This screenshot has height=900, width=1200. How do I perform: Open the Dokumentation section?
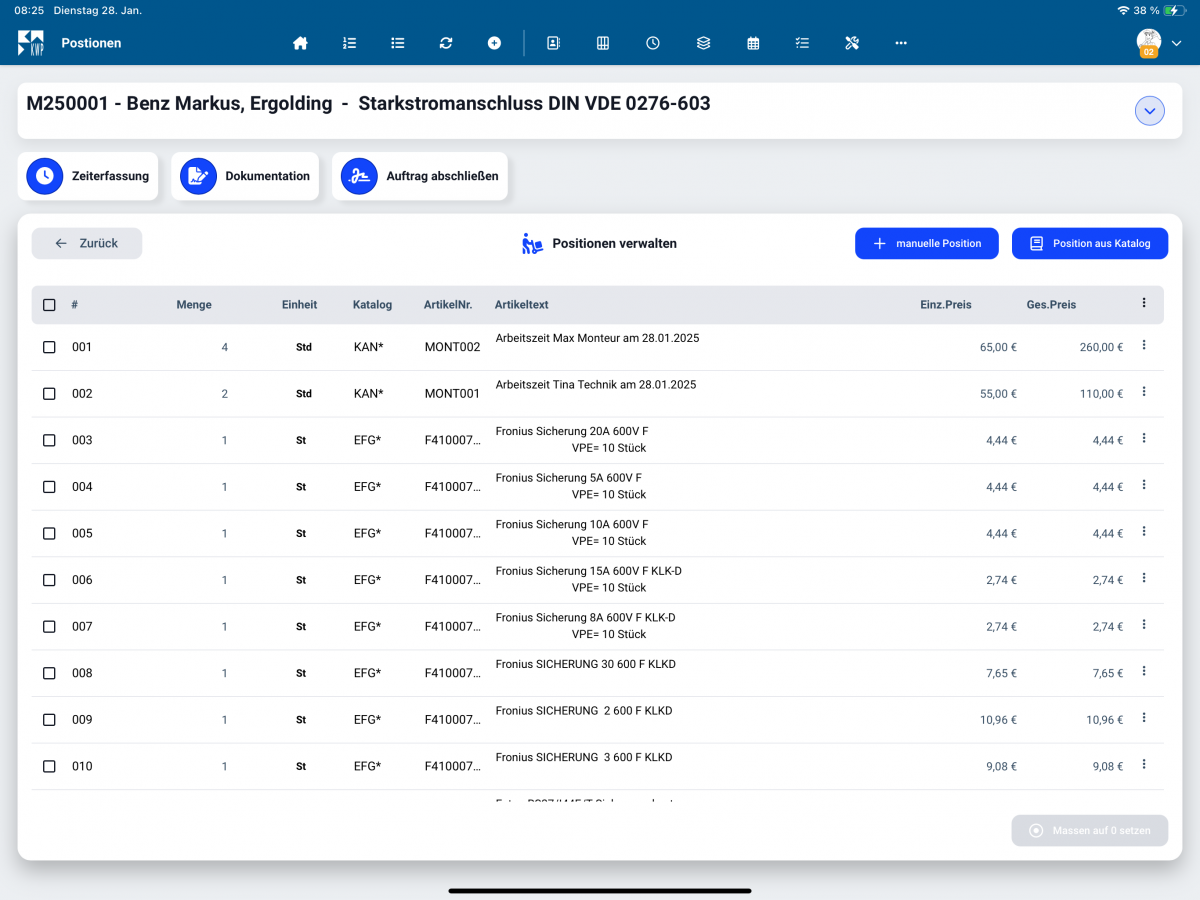(245, 176)
